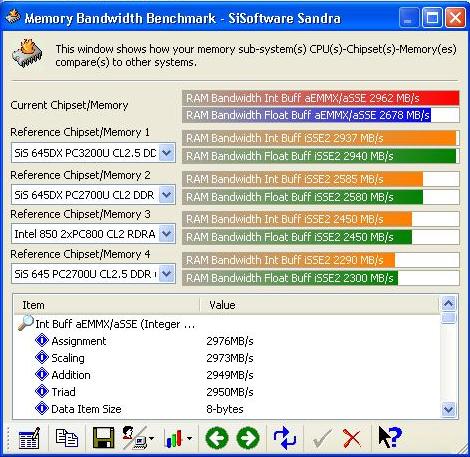Click the grey checkmark OK icon
Screen dimensions: 470x457
pos(322,438)
